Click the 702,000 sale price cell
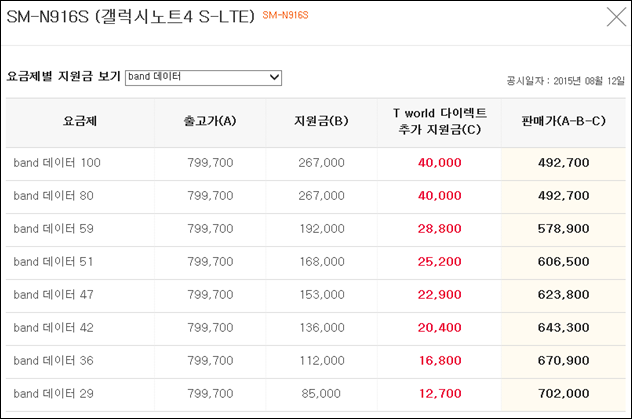This screenshot has width=632, height=419. point(563,394)
